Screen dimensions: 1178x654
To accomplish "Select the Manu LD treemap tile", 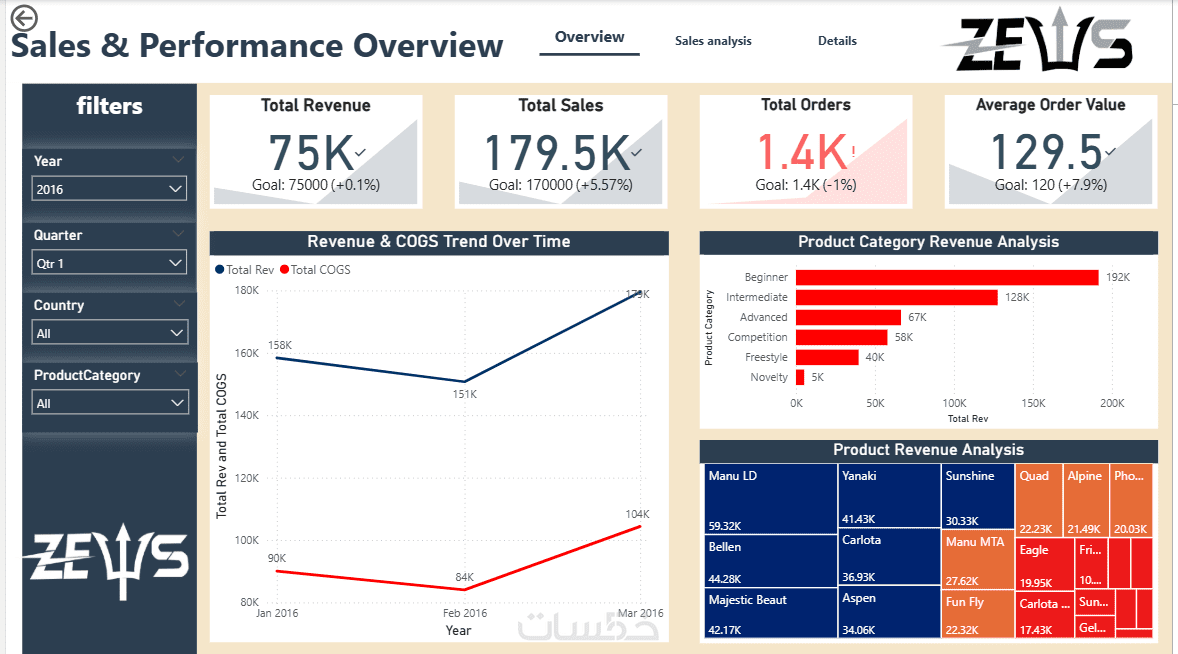I will [771, 499].
